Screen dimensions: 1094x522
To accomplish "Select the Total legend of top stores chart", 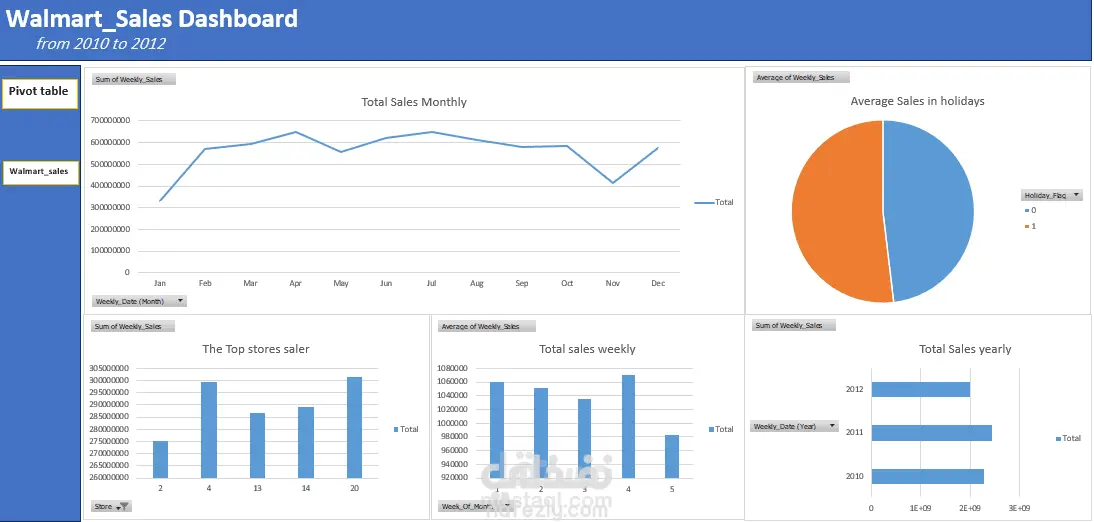I will click(406, 429).
